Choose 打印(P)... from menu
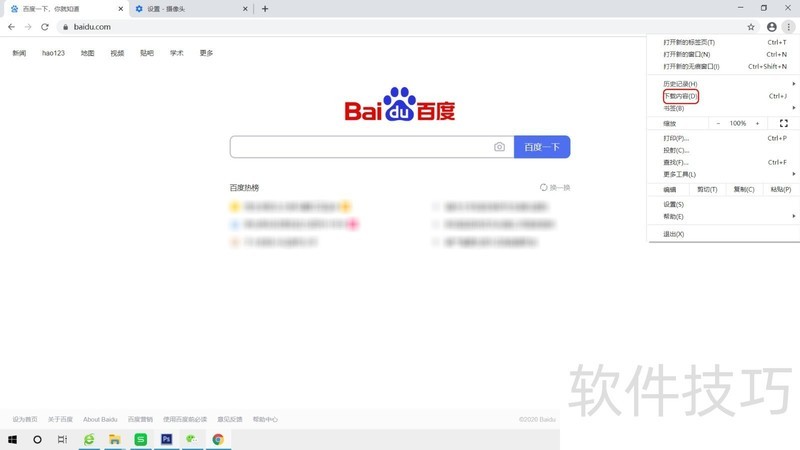This screenshot has height=450, width=800. click(724, 138)
